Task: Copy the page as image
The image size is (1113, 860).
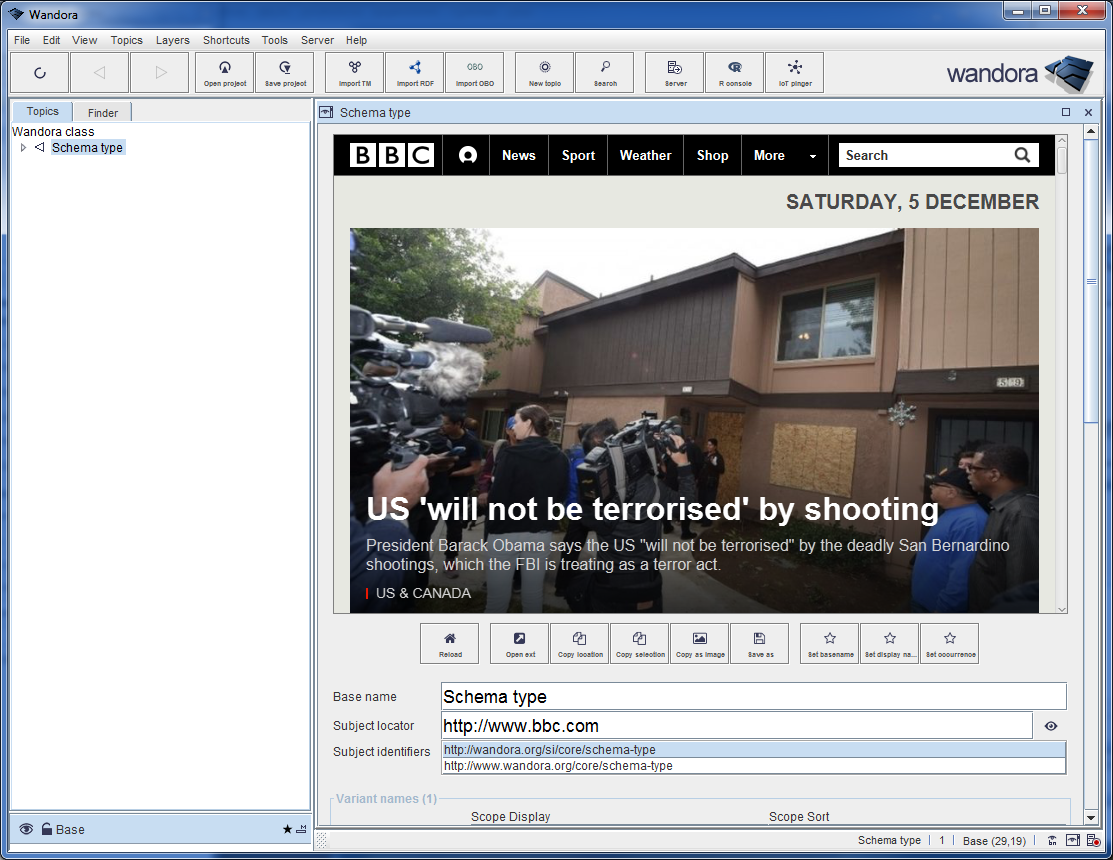Action: [699, 643]
